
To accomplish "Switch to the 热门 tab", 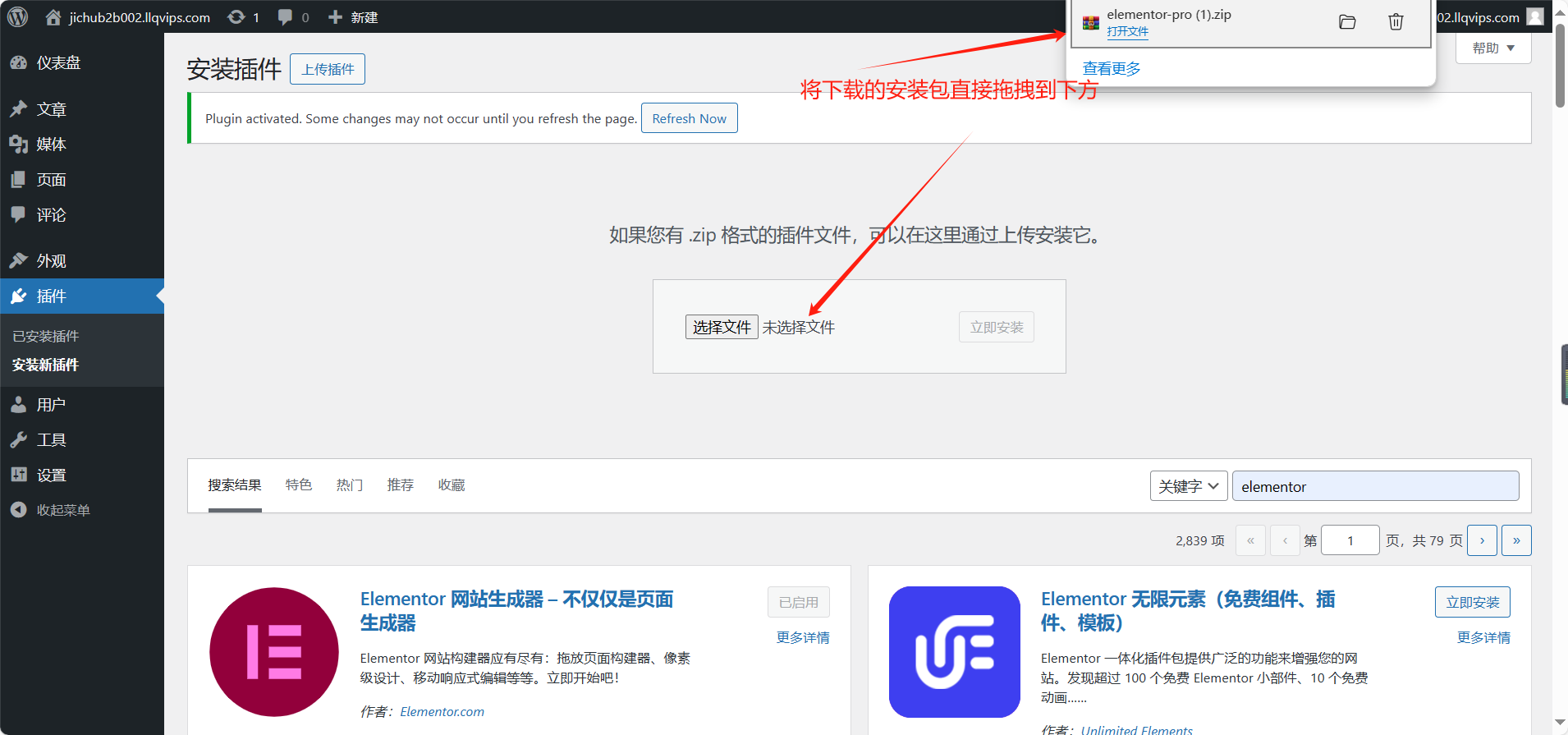I will (350, 485).
